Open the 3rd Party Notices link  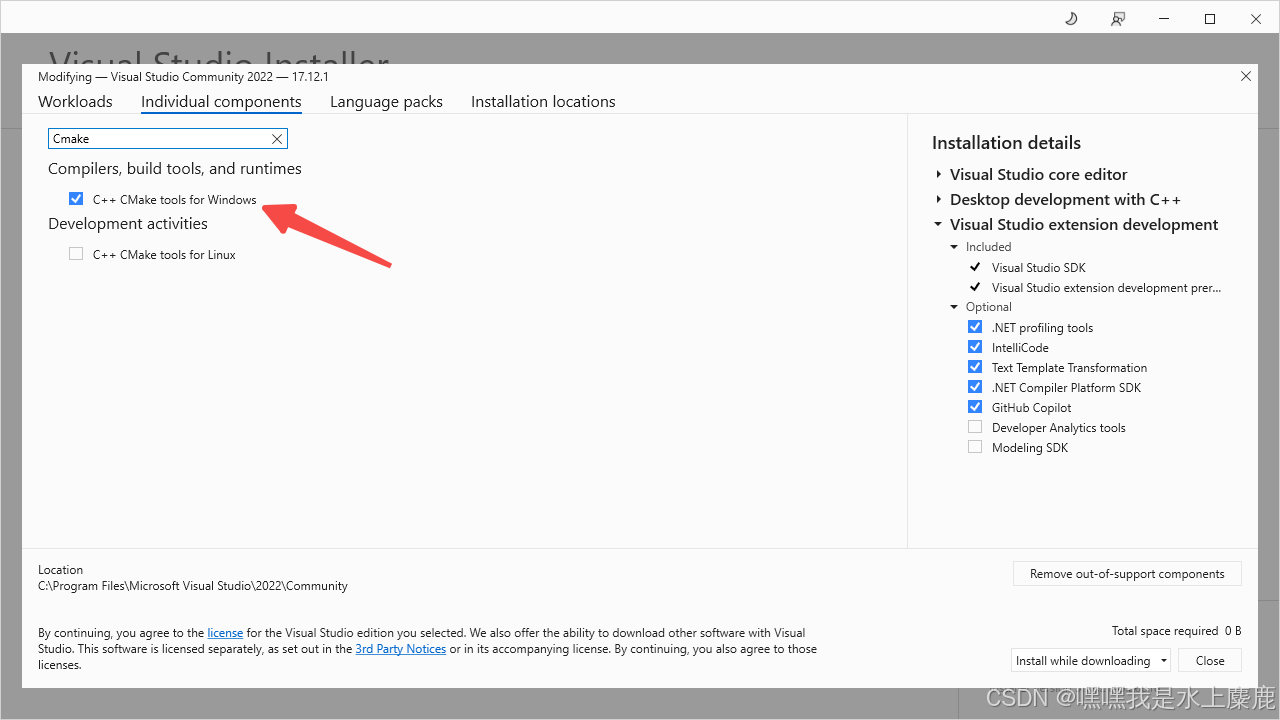[401, 649]
